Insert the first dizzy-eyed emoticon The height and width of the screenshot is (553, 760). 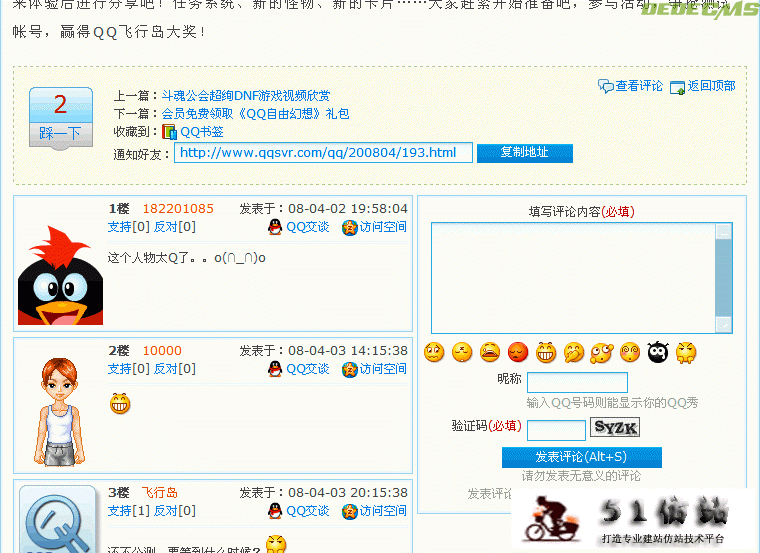(434, 352)
